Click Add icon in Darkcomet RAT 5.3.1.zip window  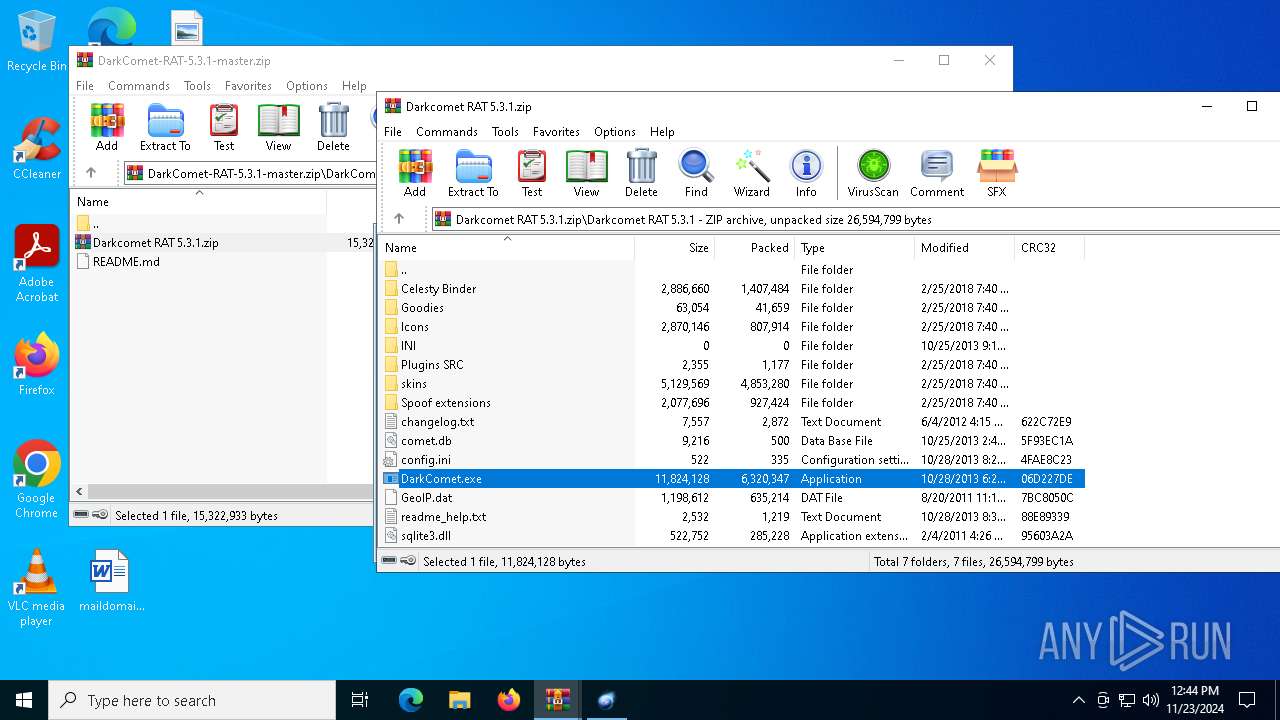415,173
